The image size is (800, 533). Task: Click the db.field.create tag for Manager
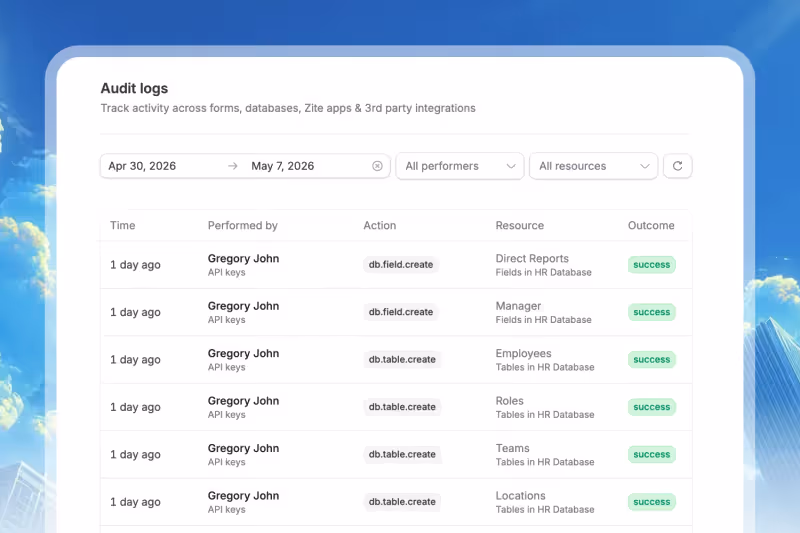click(401, 312)
